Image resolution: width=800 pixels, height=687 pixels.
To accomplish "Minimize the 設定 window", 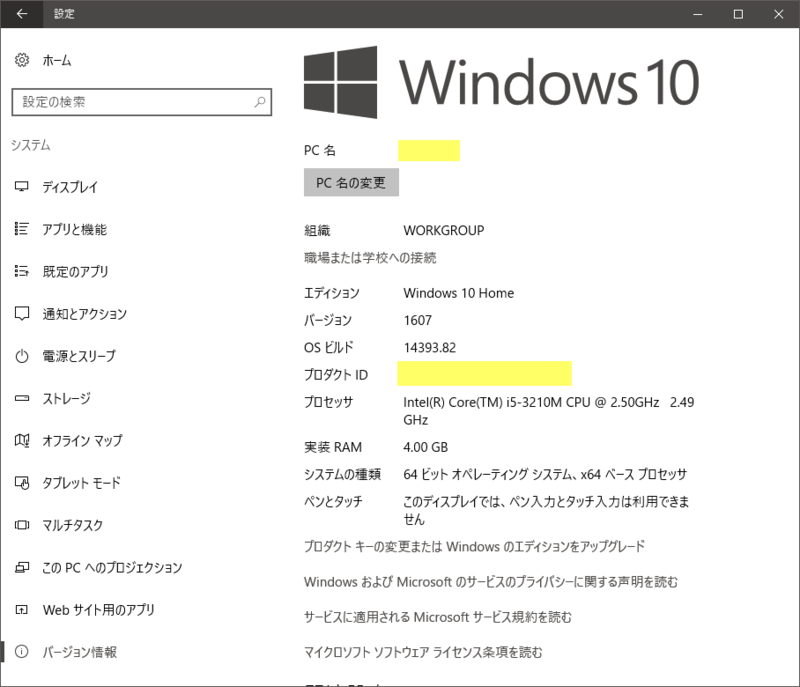I will pos(698,14).
